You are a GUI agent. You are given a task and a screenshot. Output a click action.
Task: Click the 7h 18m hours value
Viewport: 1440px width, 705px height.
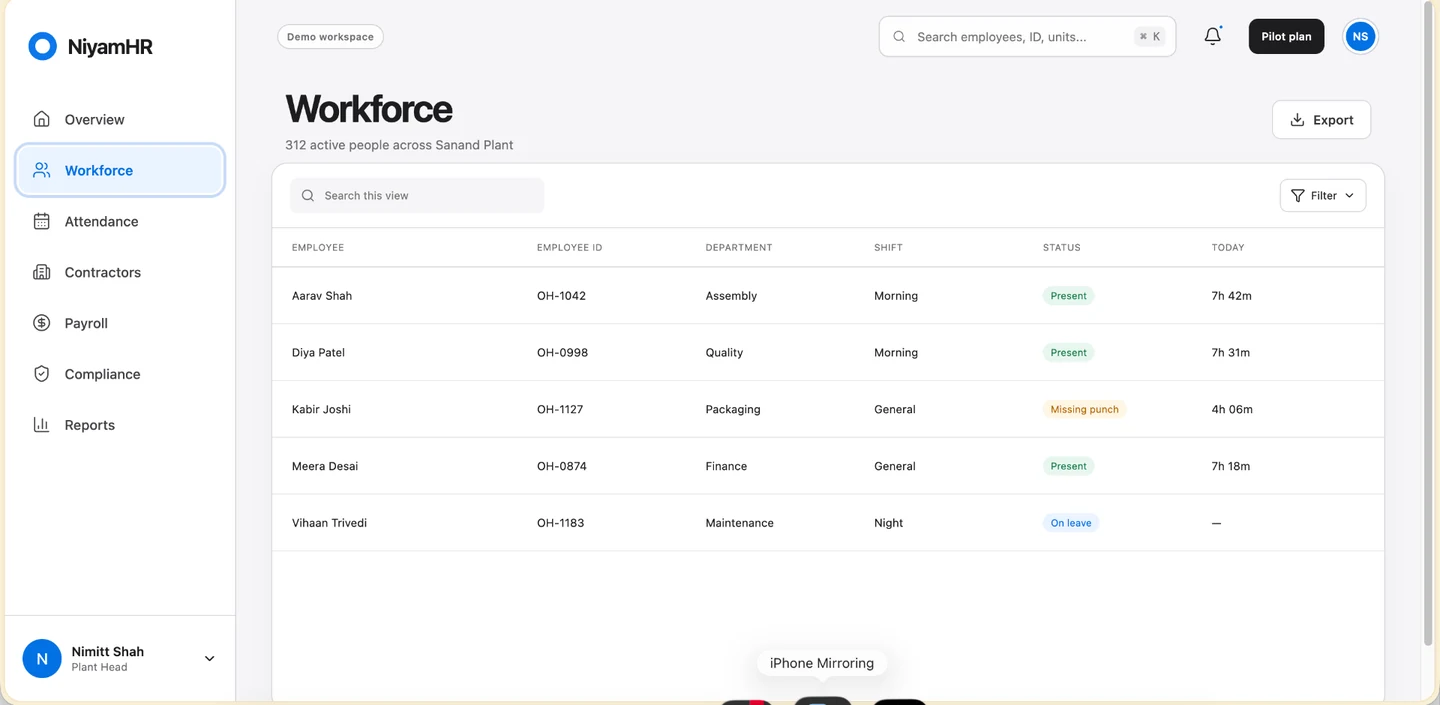click(x=1231, y=466)
